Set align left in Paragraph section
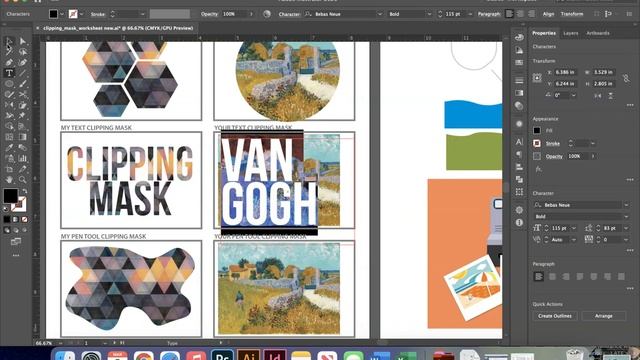The height and width of the screenshot is (360, 640). pos(538,276)
